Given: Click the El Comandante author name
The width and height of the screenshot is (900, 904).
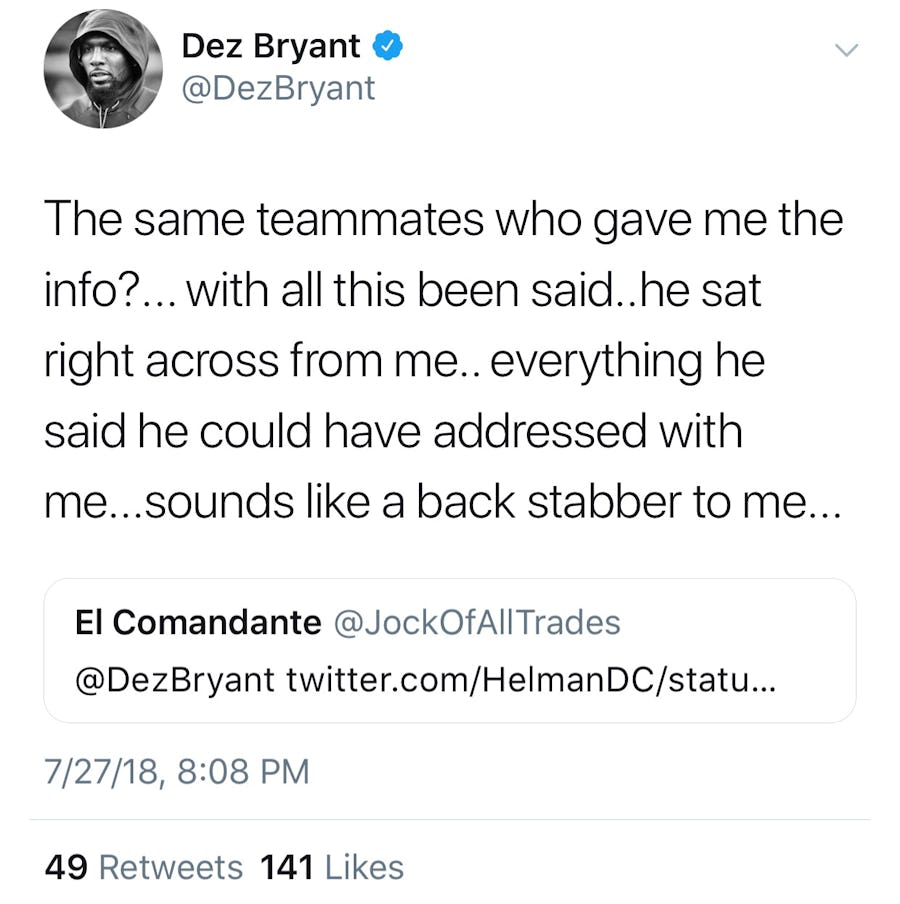Looking at the screenshot, I should click(x=198, y=622).
